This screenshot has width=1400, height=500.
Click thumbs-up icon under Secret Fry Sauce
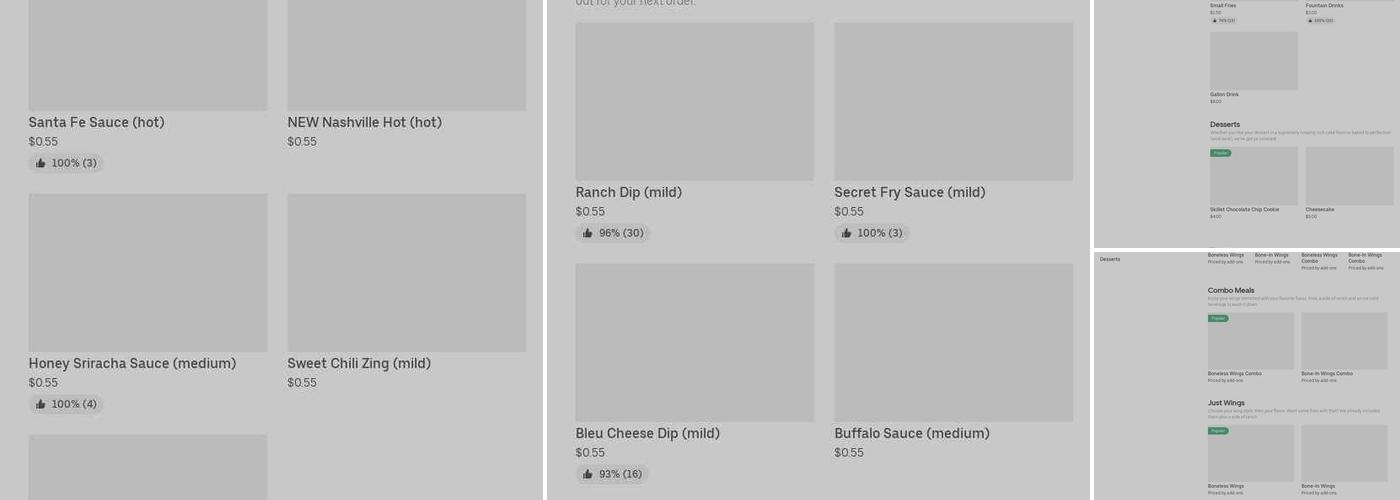click(x=847, y=233)
